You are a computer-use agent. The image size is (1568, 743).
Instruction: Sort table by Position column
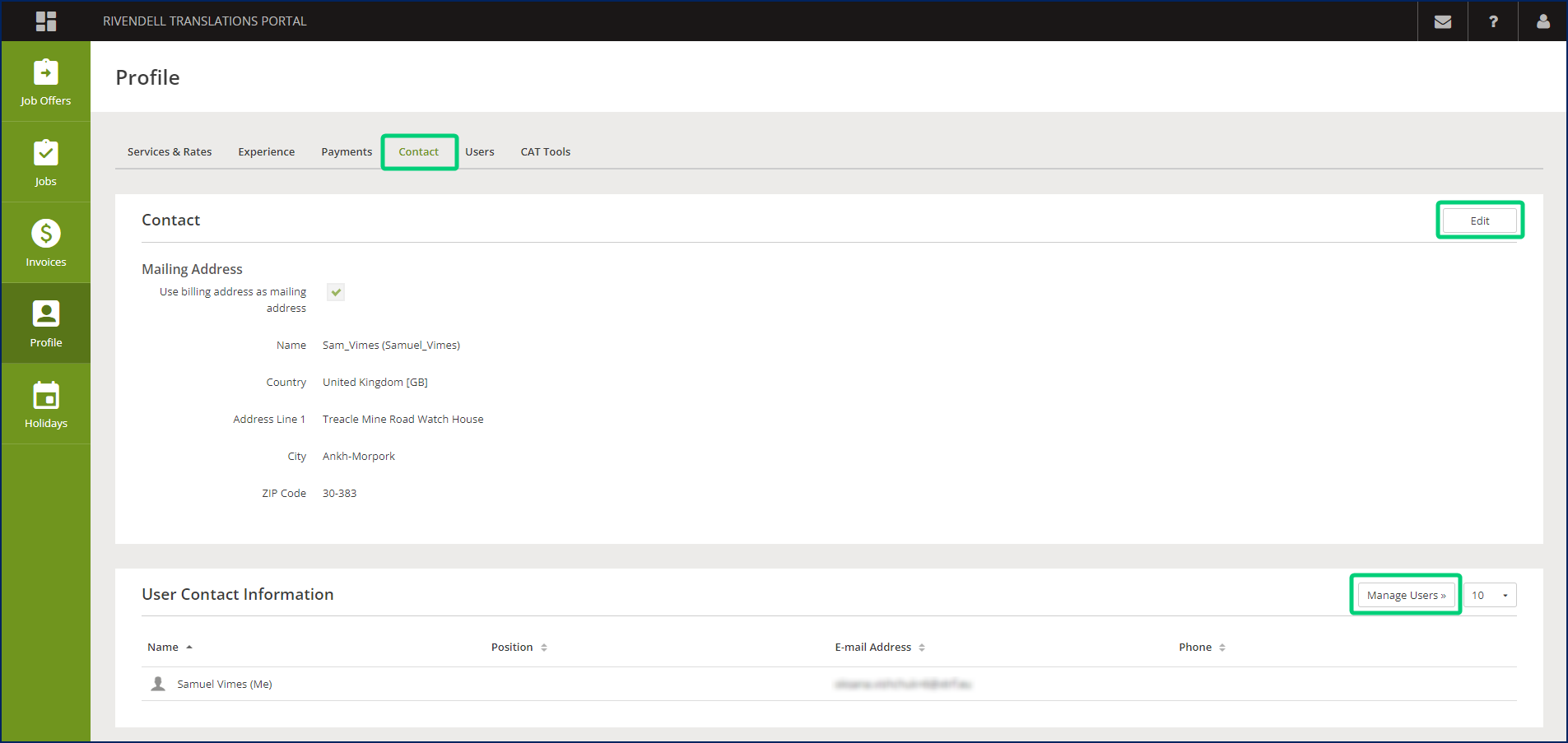[x=519, y=648]
